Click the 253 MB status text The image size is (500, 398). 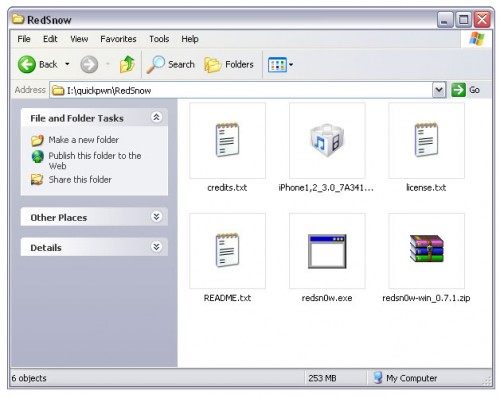coord(322,378)
